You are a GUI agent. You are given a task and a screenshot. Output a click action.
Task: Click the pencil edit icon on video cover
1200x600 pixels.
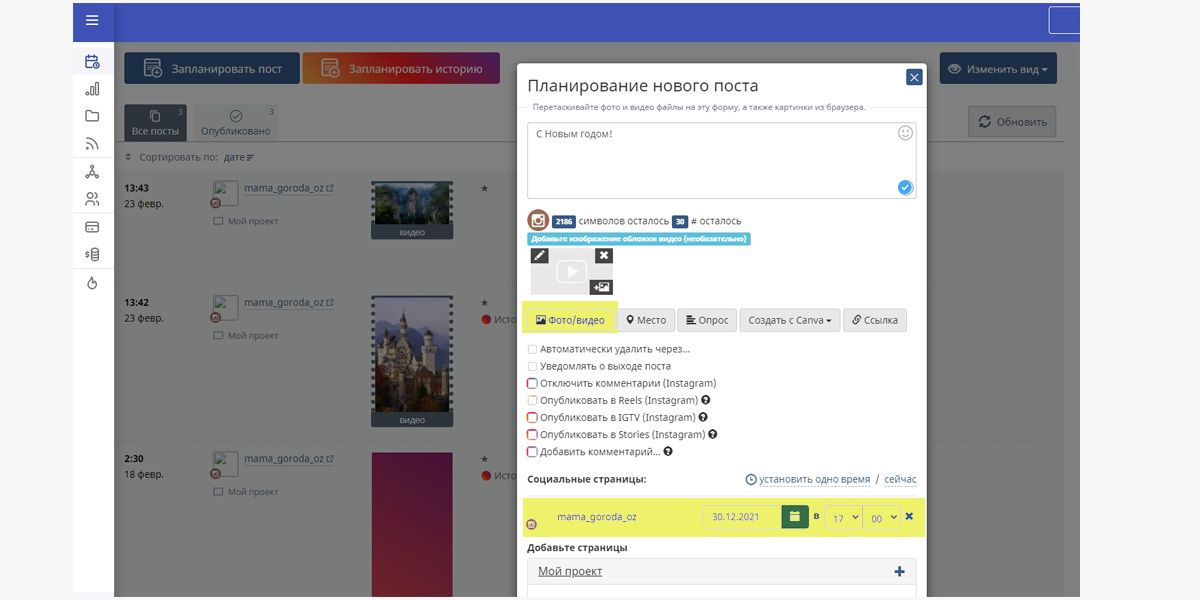click(x=539, y=256)
